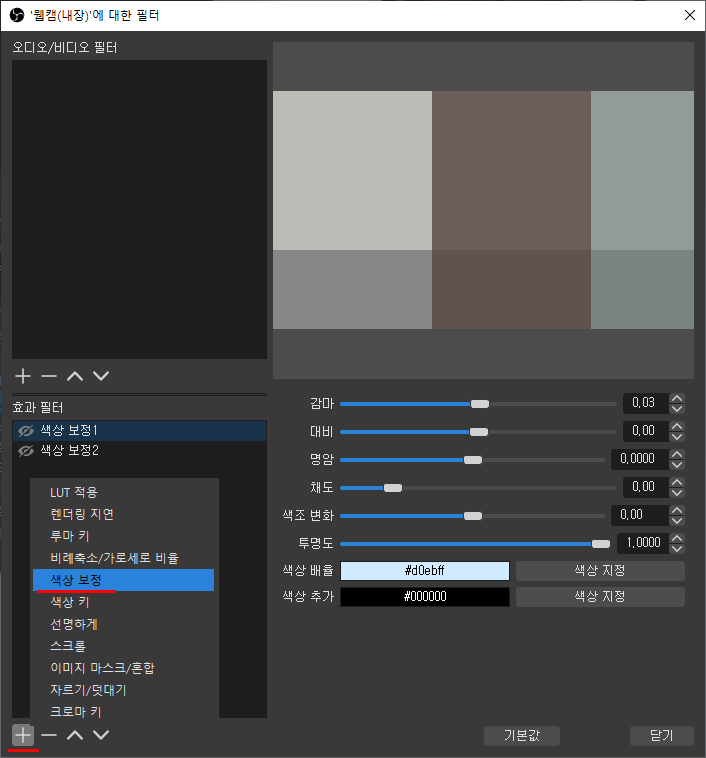
Task: Increase 명암 value with up arrow
Action: (677, 454)
